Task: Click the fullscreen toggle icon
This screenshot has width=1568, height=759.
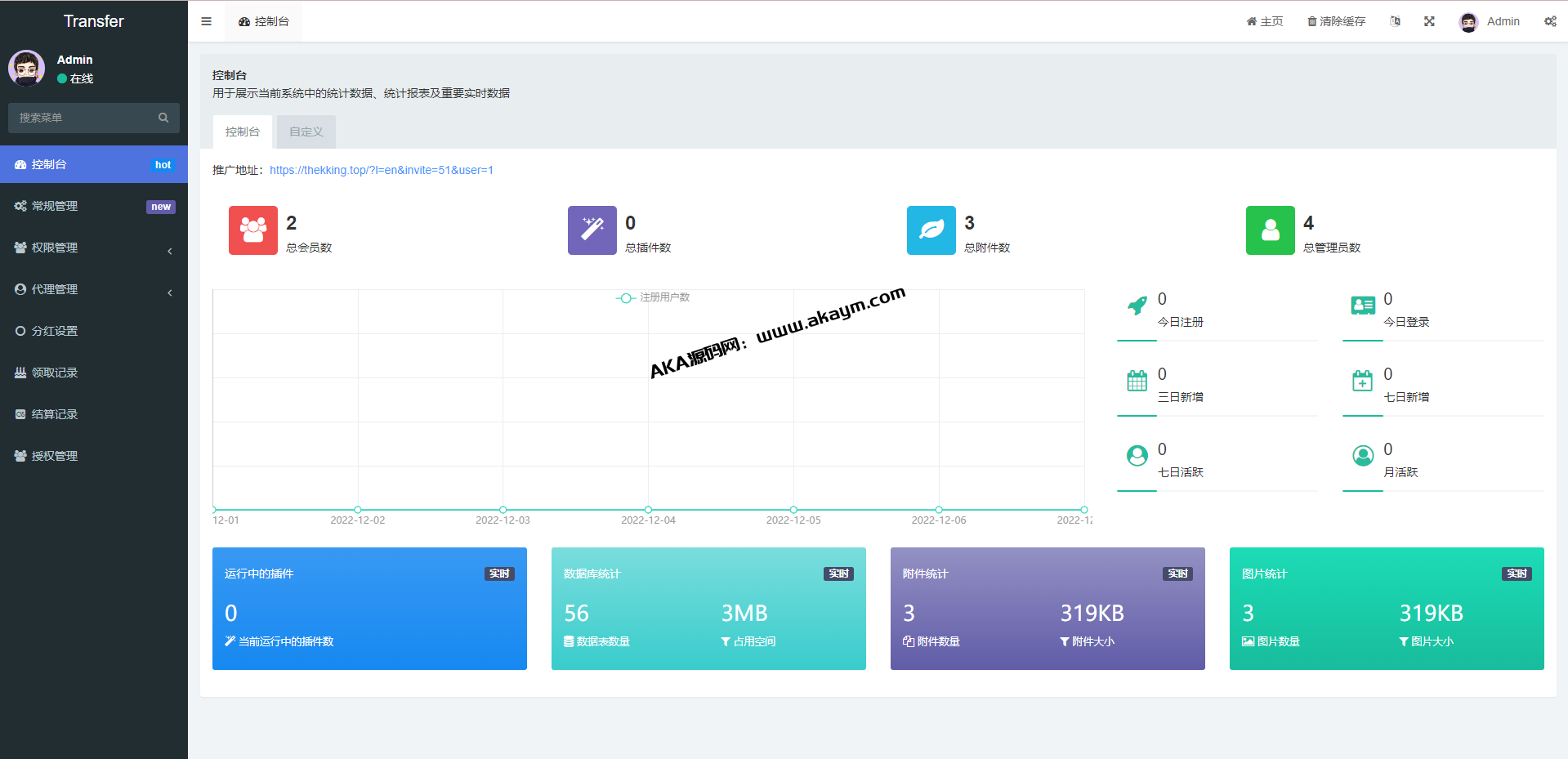Action: point(1429,21)
